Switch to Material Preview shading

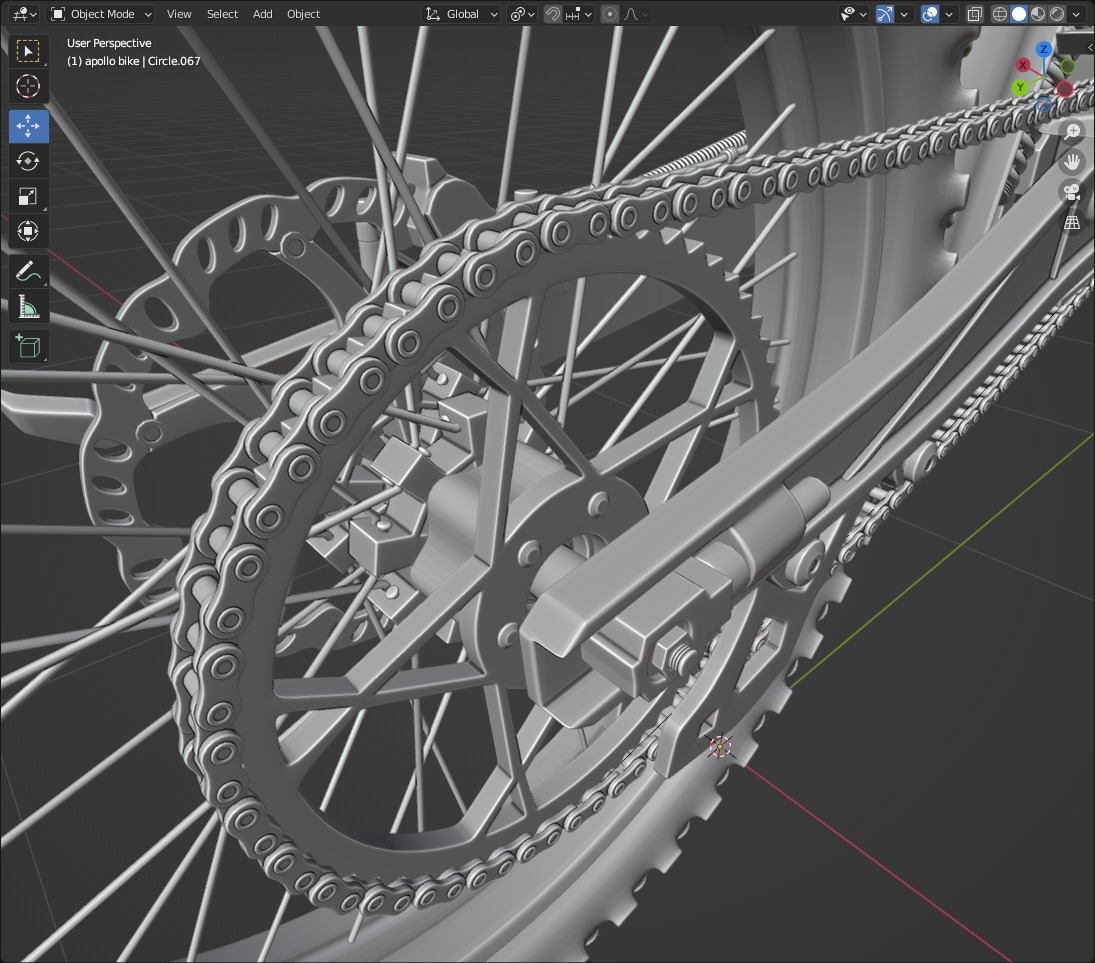(1038, 14)
